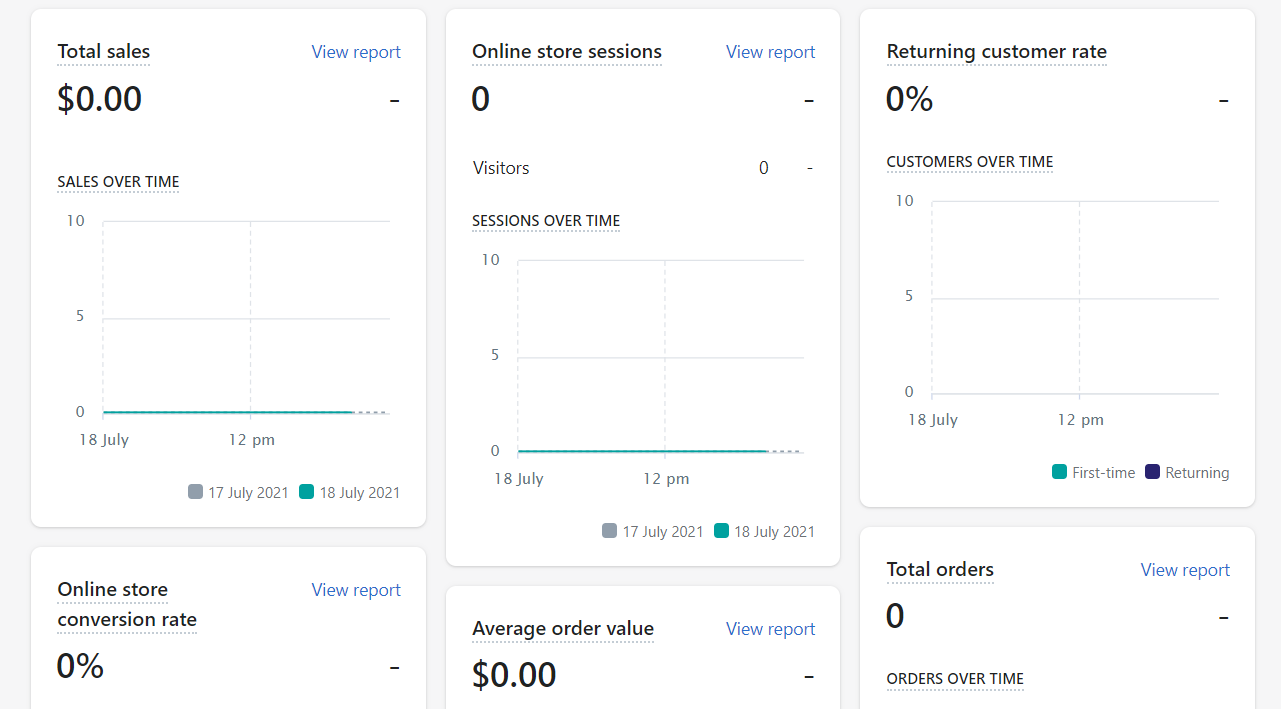Click the CUSTOMERS OVER TIME label

pyautogui.click(x=970, y=162)
